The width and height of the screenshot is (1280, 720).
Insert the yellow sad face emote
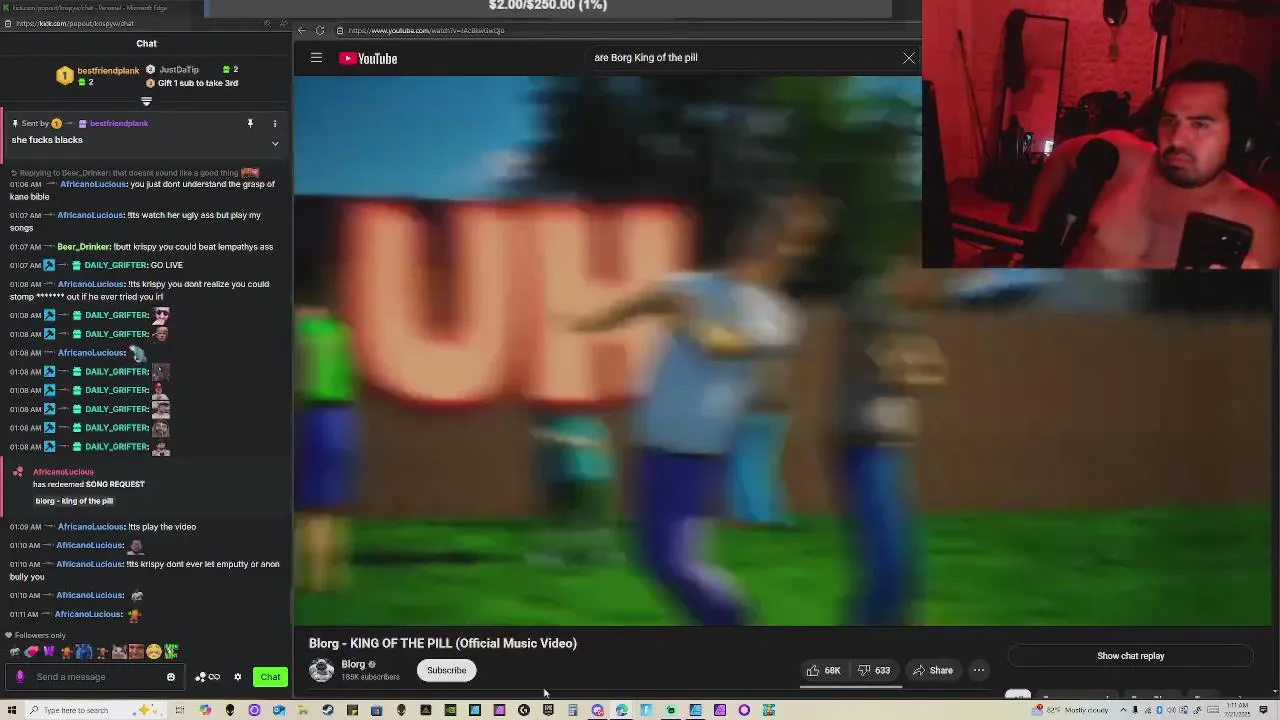point(154,652)
